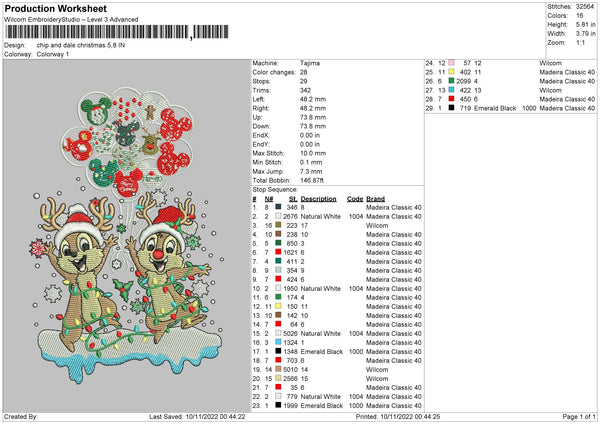Click the tan swatch in the 5010-stitch row

278,369
